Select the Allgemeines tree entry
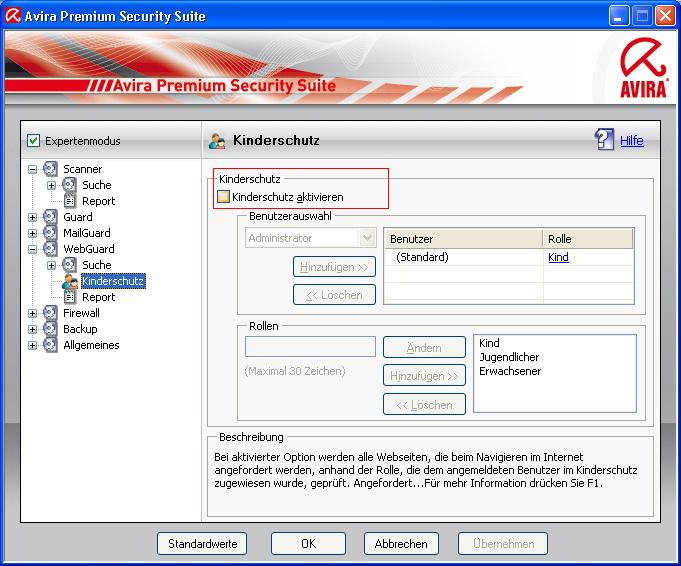Image resolution: width=681 pixels, height=566 pixels. coord(91,345)
